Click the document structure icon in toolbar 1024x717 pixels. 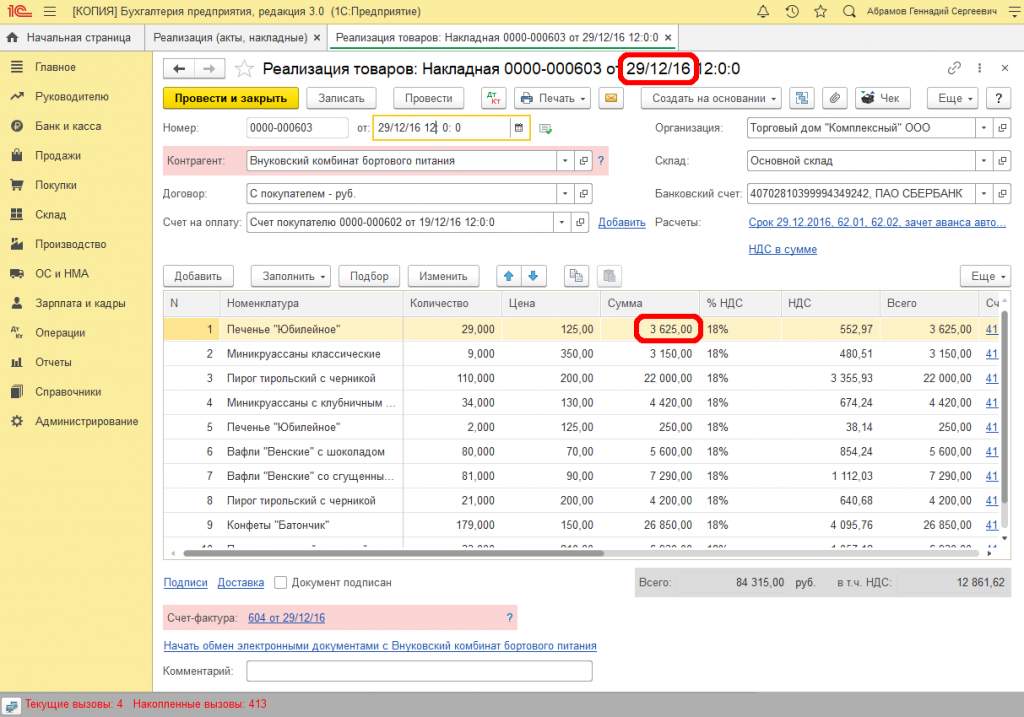(x=801, y=98)
